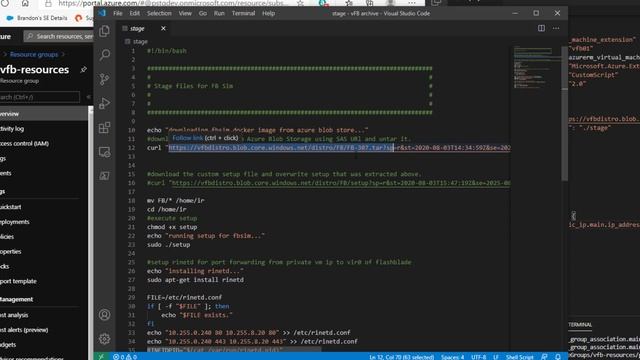Pin the vfb-resources resource group

tap(83, 70)
